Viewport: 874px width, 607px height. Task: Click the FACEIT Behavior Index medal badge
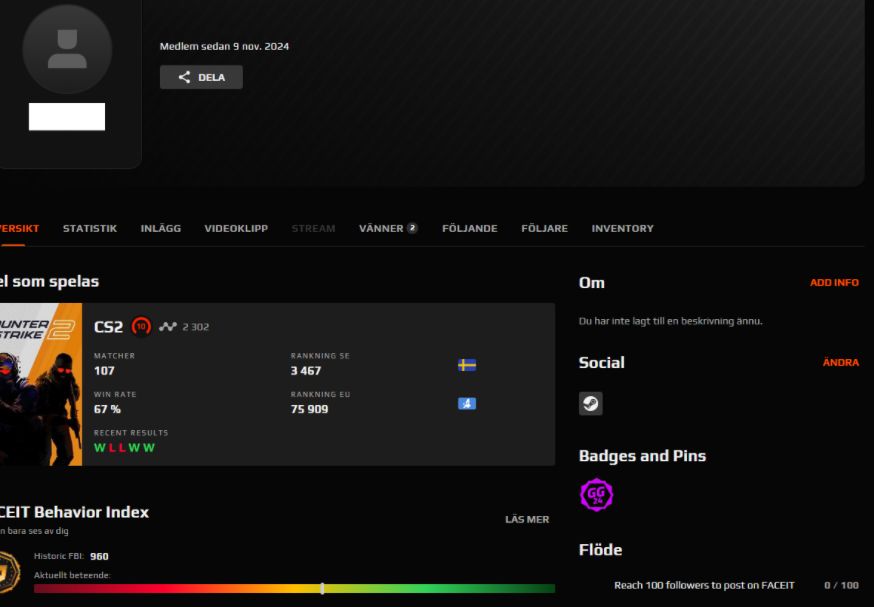pos(9,572)
